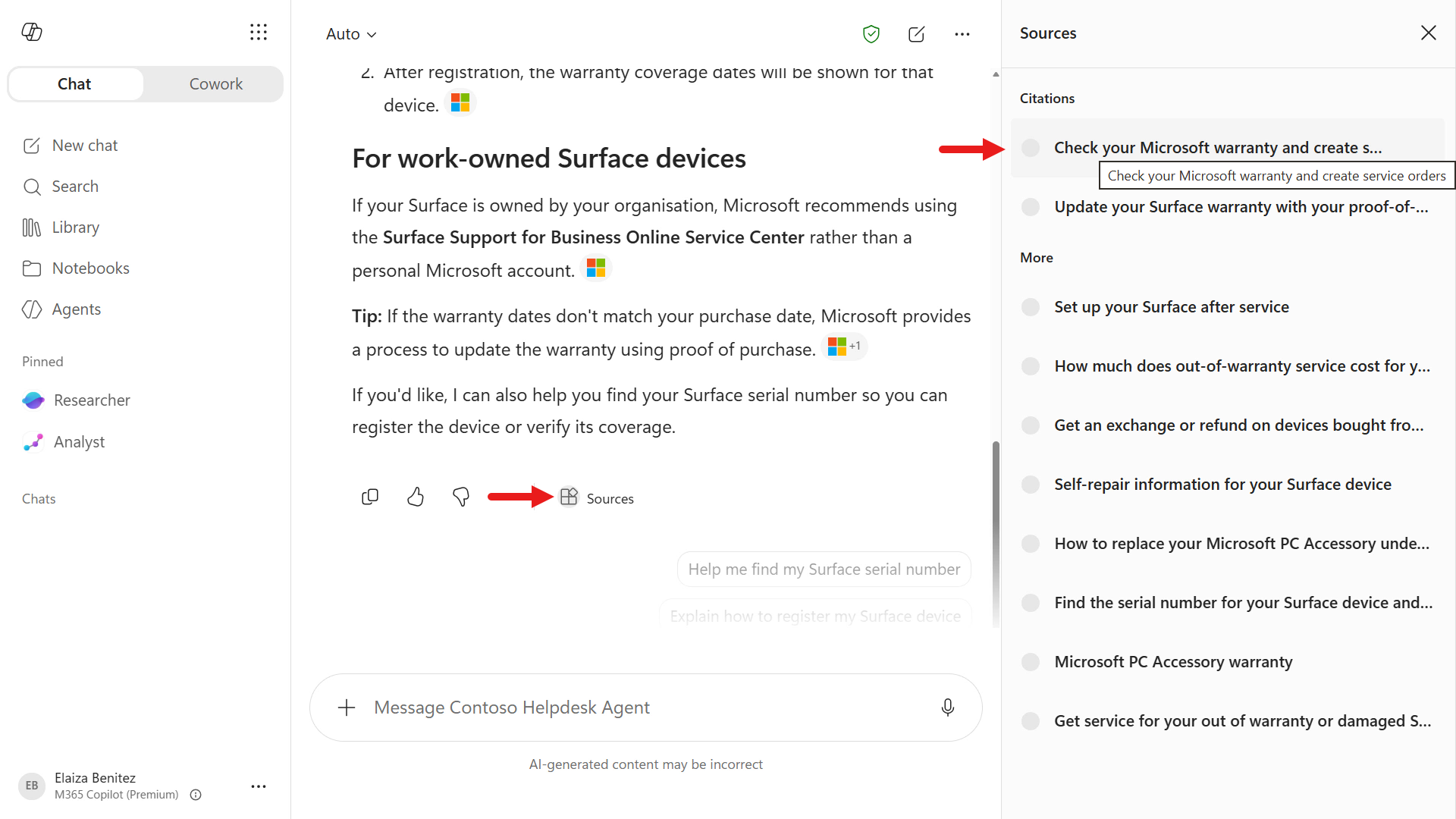1456x819 pixels.
Task: Start a new chat from the header compose icon
Action: click(917, 34)
